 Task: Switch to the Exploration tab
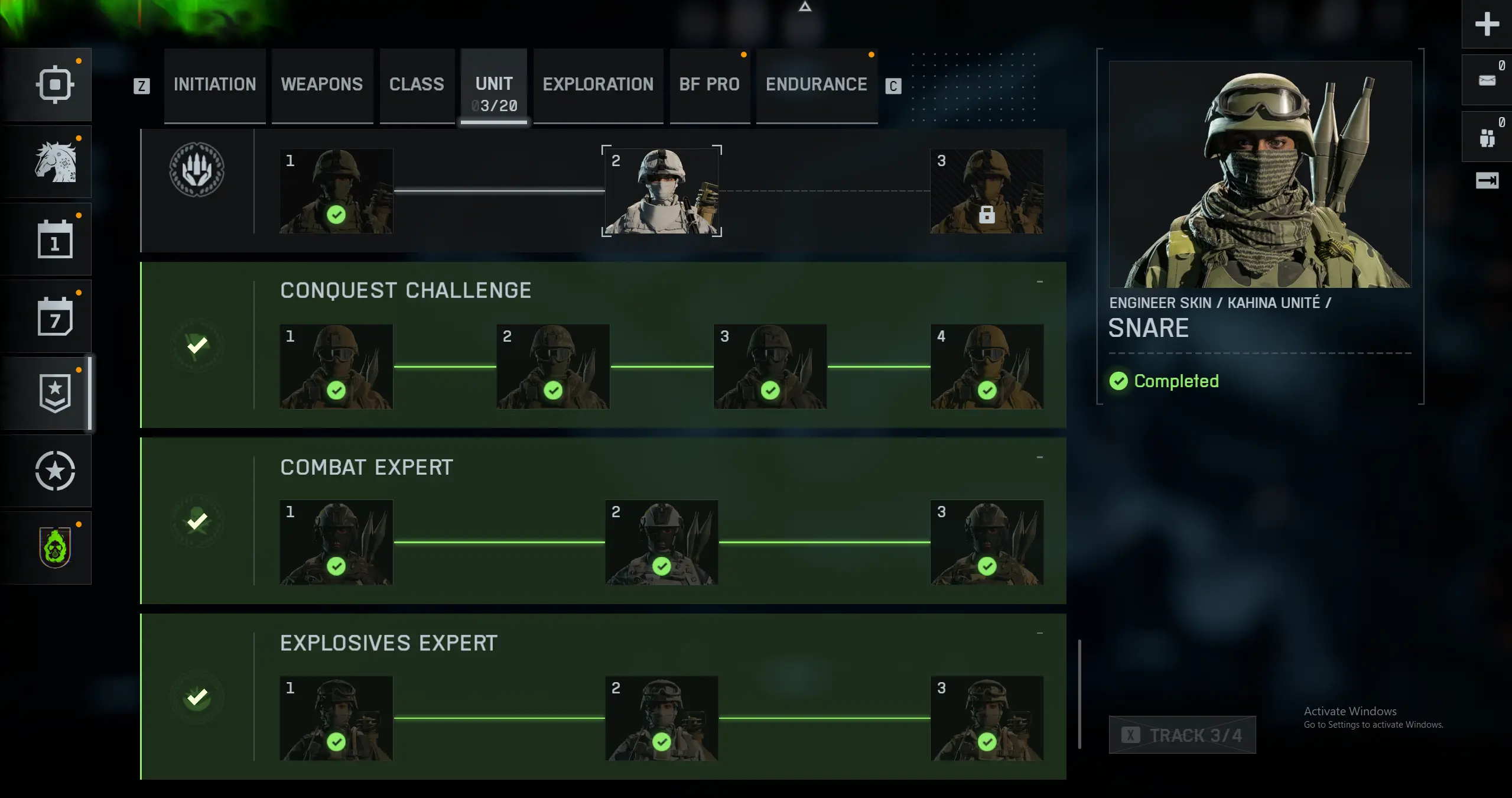(x=598, y=85)
